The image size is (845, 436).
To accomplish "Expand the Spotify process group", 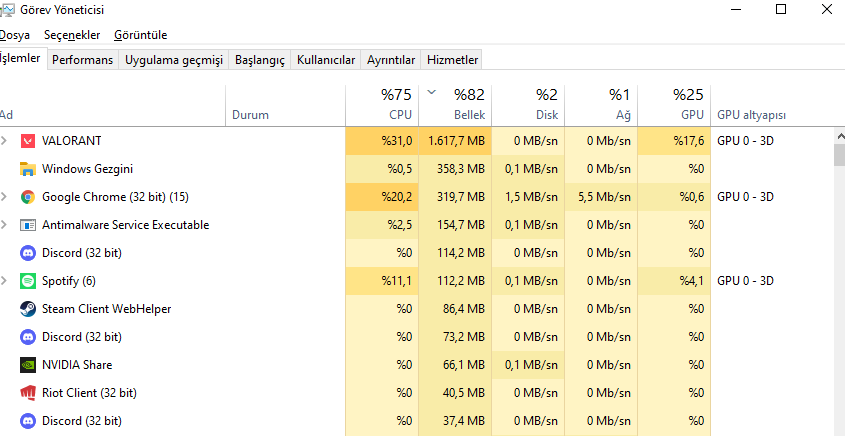I will pyautogui.click(x=5, y=281).
